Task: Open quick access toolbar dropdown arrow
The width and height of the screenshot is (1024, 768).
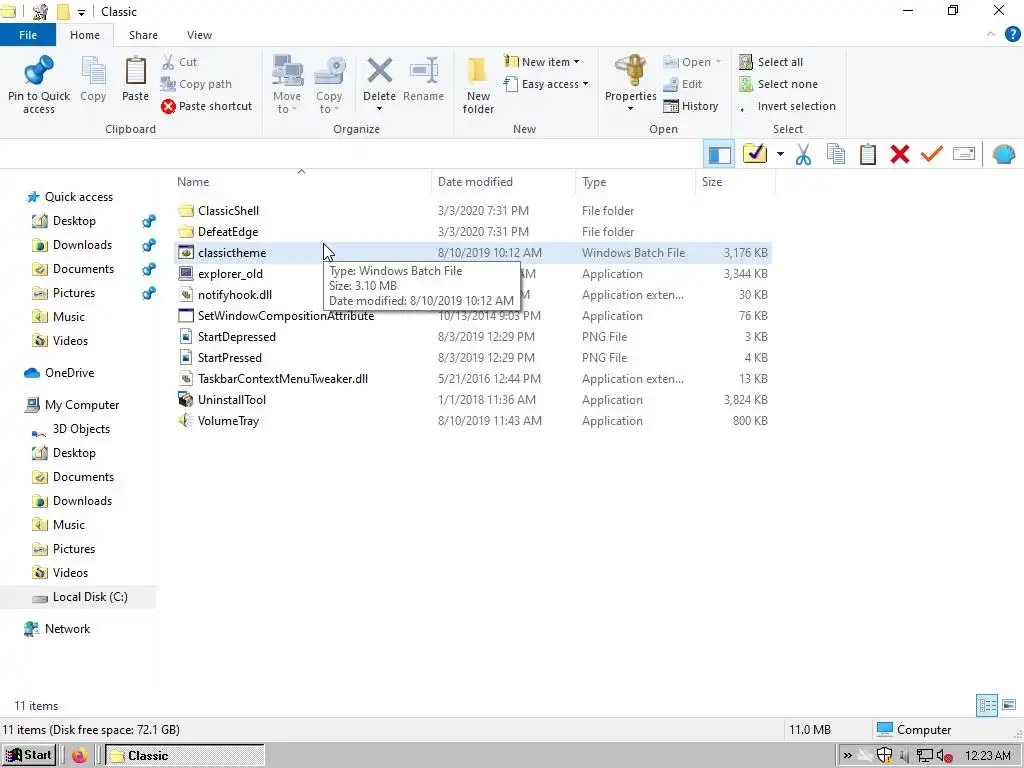Action: pyautogui.click(x=81, y=12)
